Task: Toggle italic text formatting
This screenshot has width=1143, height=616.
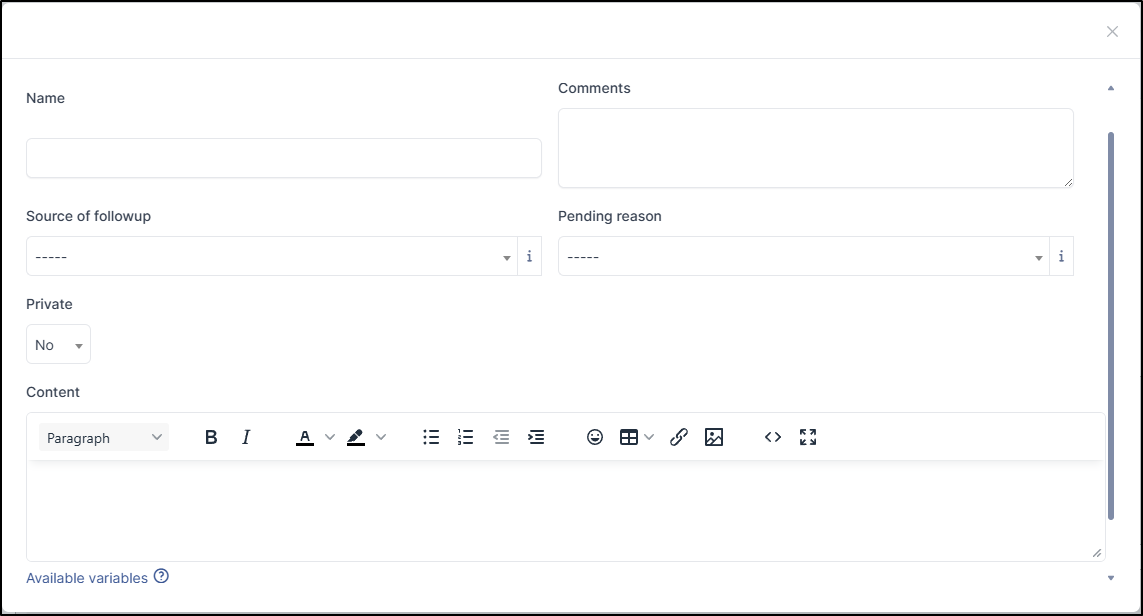Action: click(246, 437)
